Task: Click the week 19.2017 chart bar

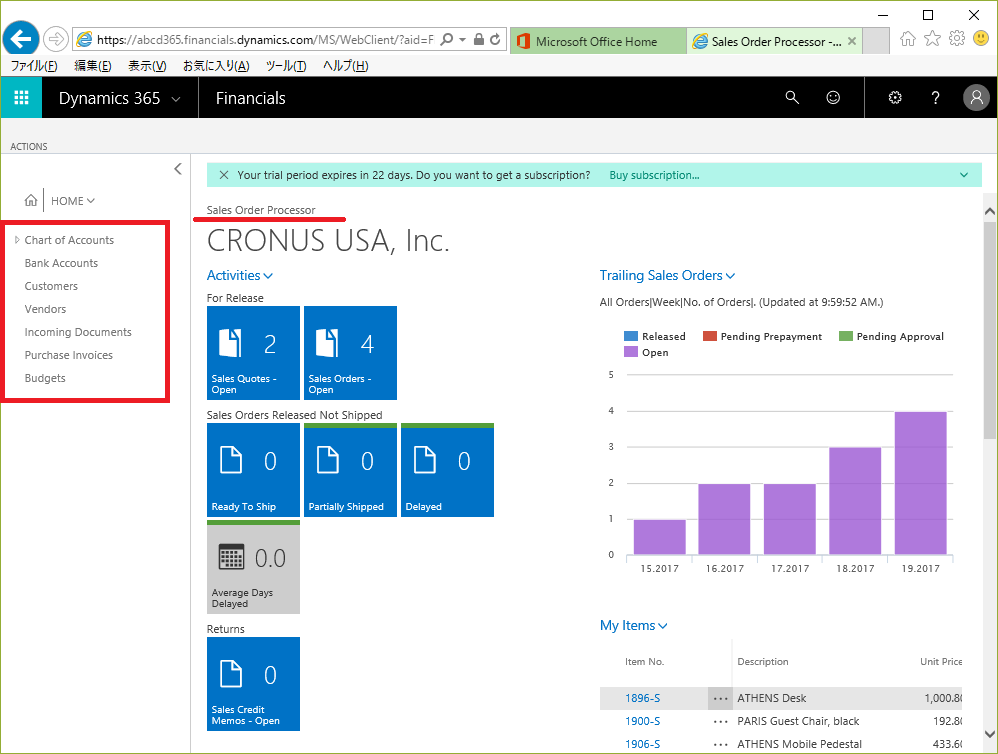Action: pos(920,483)
